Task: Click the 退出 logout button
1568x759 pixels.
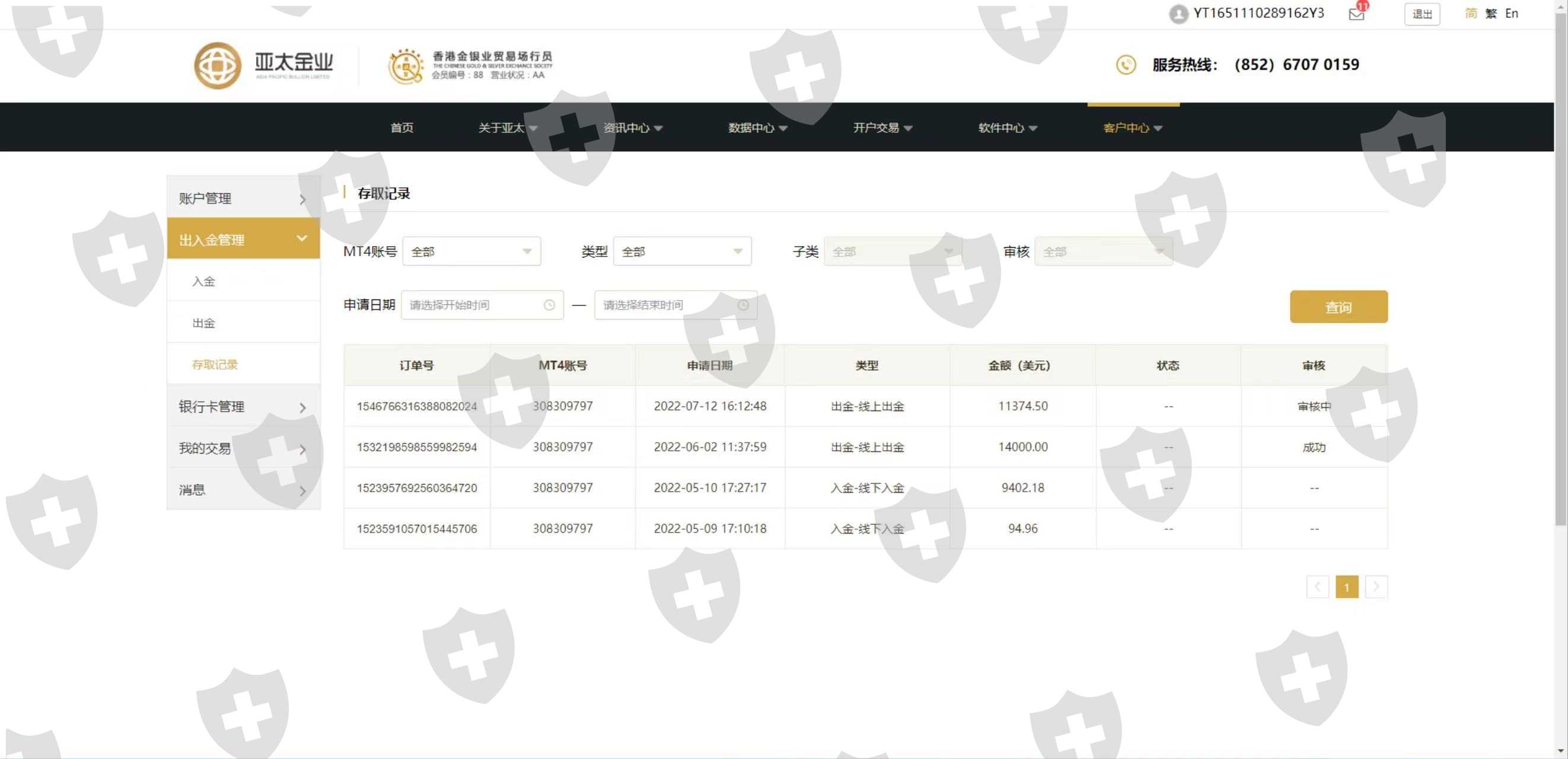Action: pos(1422,14)
